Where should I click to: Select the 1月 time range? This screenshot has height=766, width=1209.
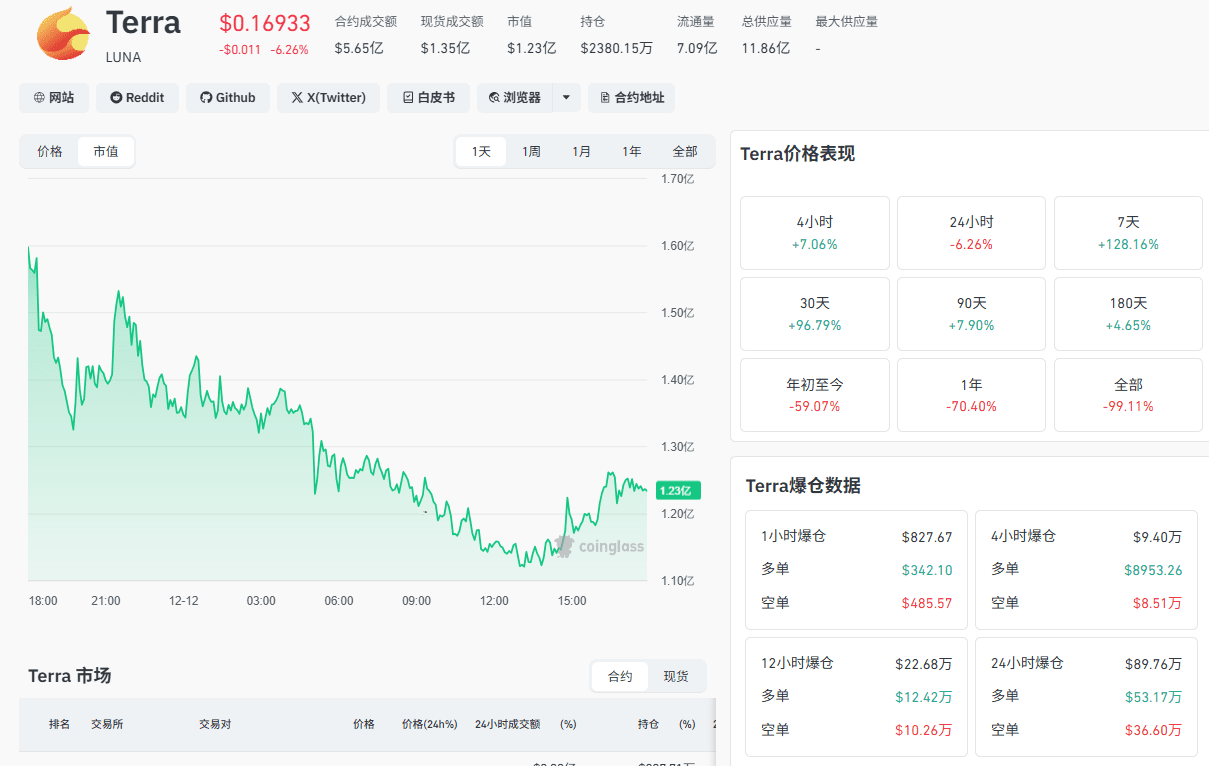[x=582, y=152]
